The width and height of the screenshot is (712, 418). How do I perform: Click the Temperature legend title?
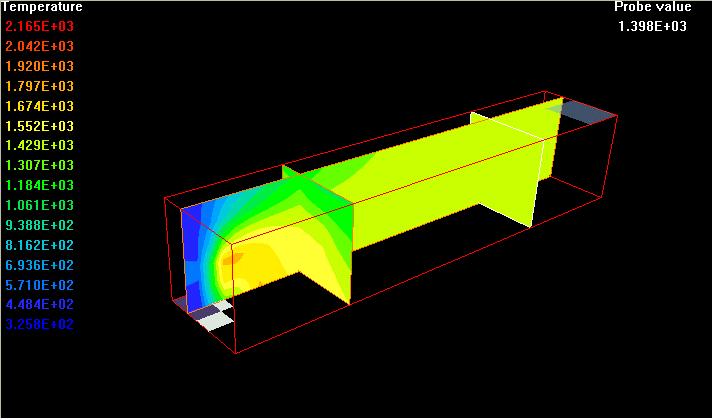point(42,7)
